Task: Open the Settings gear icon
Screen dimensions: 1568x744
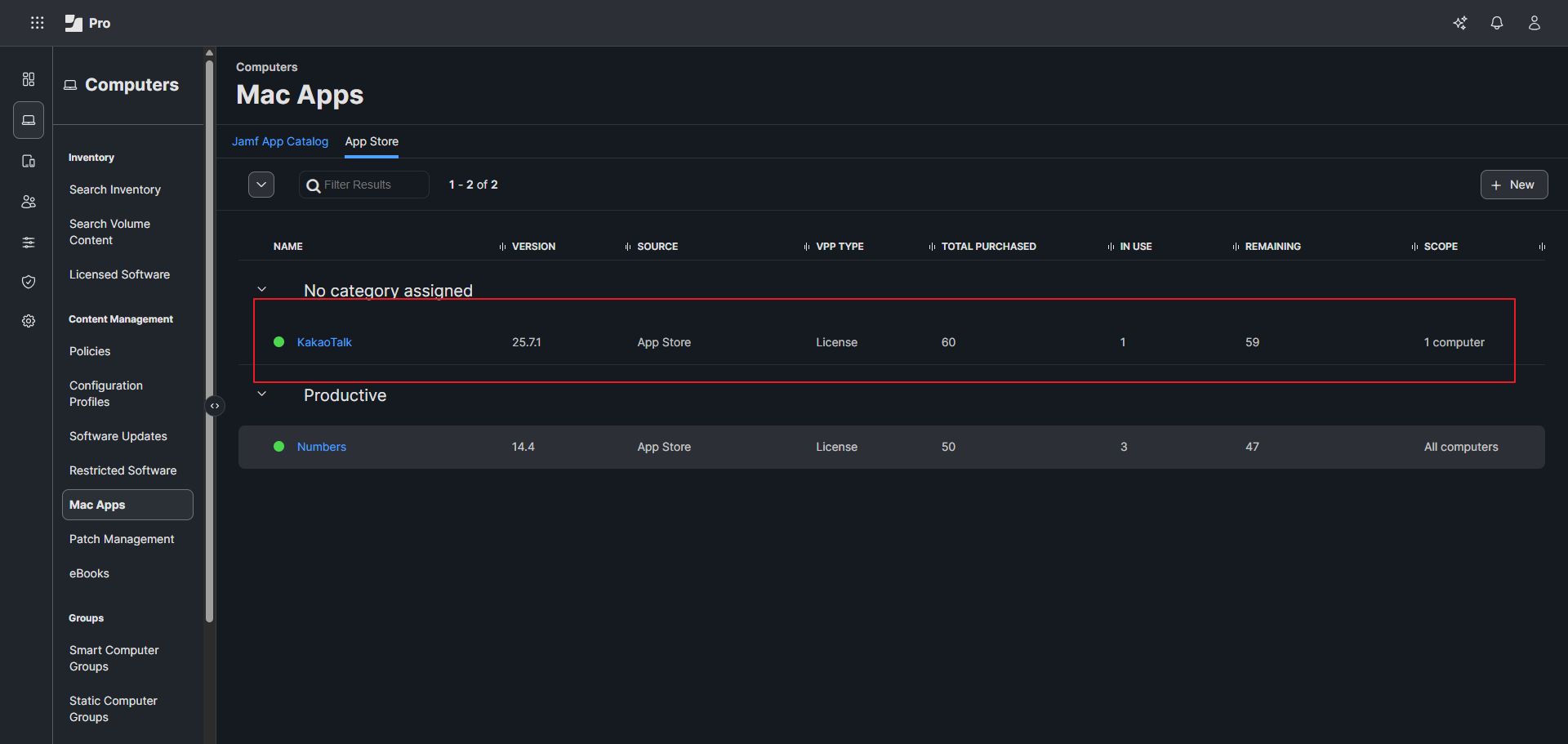Action: [x=29, y=321]
